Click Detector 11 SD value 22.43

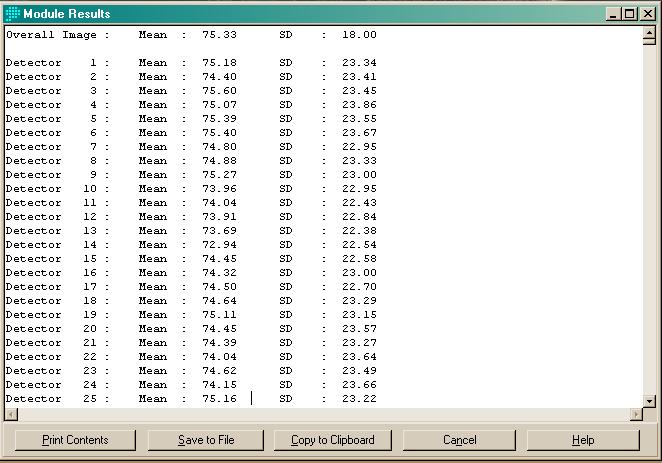pyautogui.click(x=359, y=203)
